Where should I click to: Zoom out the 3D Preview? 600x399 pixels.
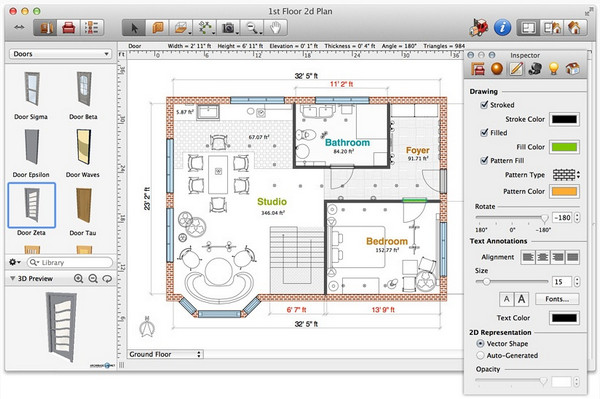coord(93,278)
